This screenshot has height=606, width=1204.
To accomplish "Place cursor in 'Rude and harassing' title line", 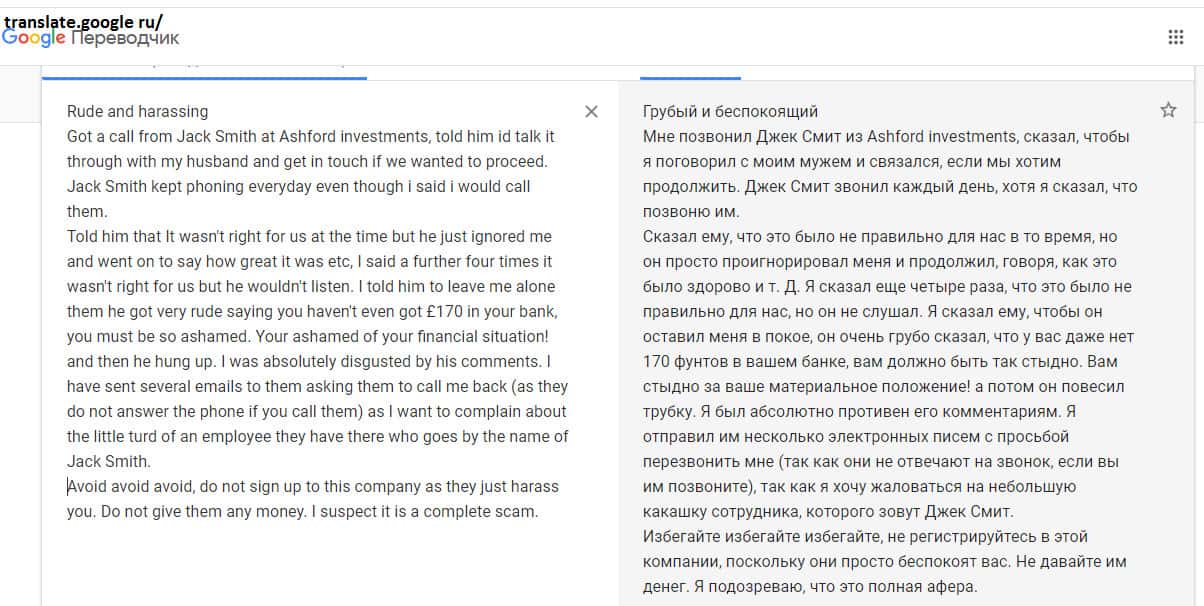I will (x=138, y=111).
